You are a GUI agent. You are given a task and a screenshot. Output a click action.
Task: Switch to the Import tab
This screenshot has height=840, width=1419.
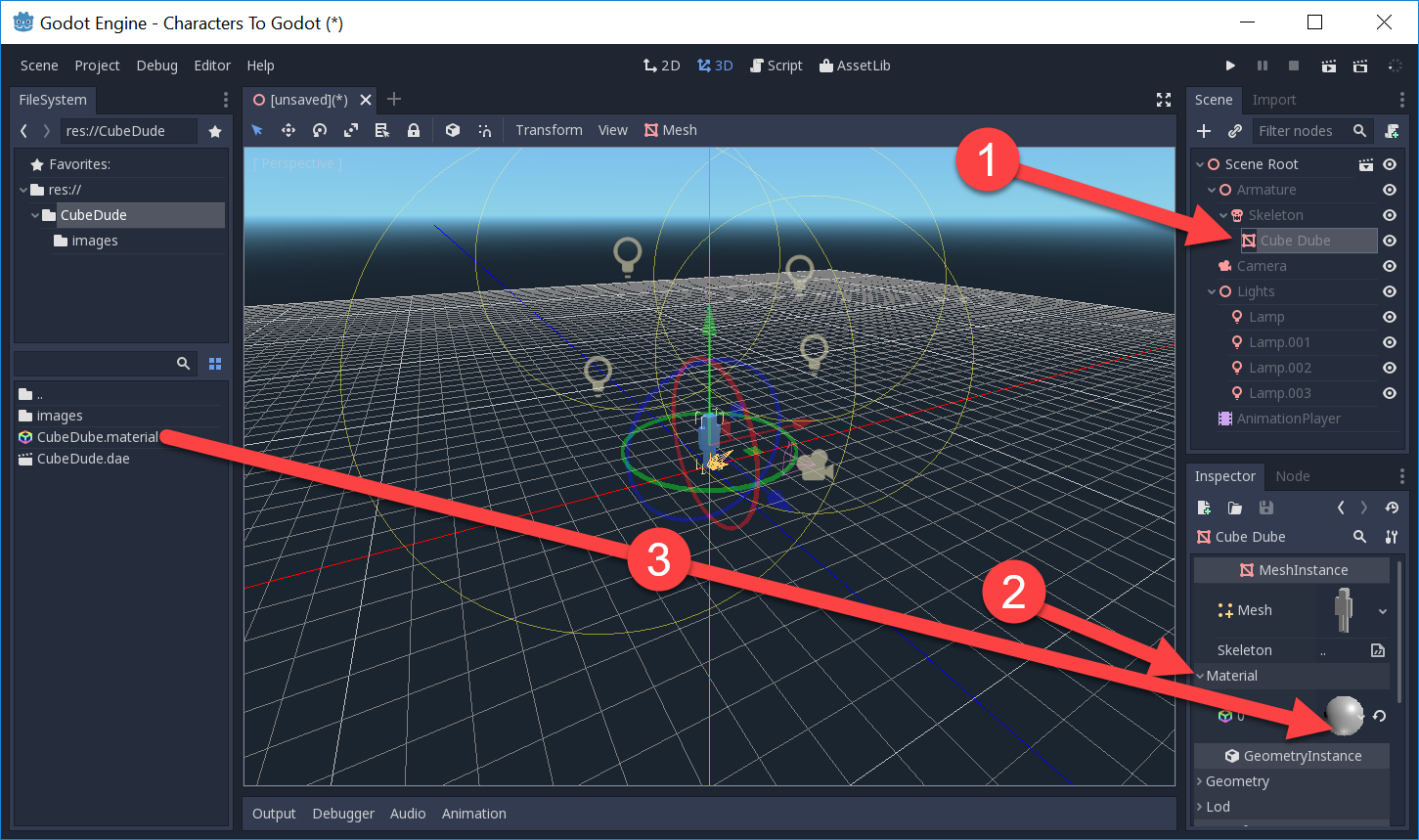(1273, 100)
